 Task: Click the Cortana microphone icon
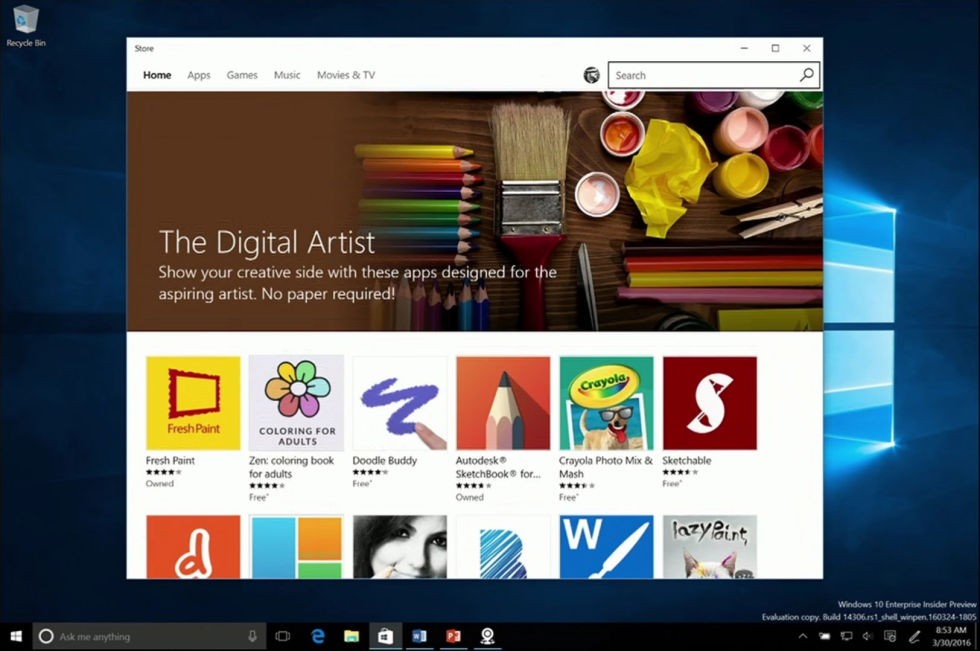(x=252, y=636)
